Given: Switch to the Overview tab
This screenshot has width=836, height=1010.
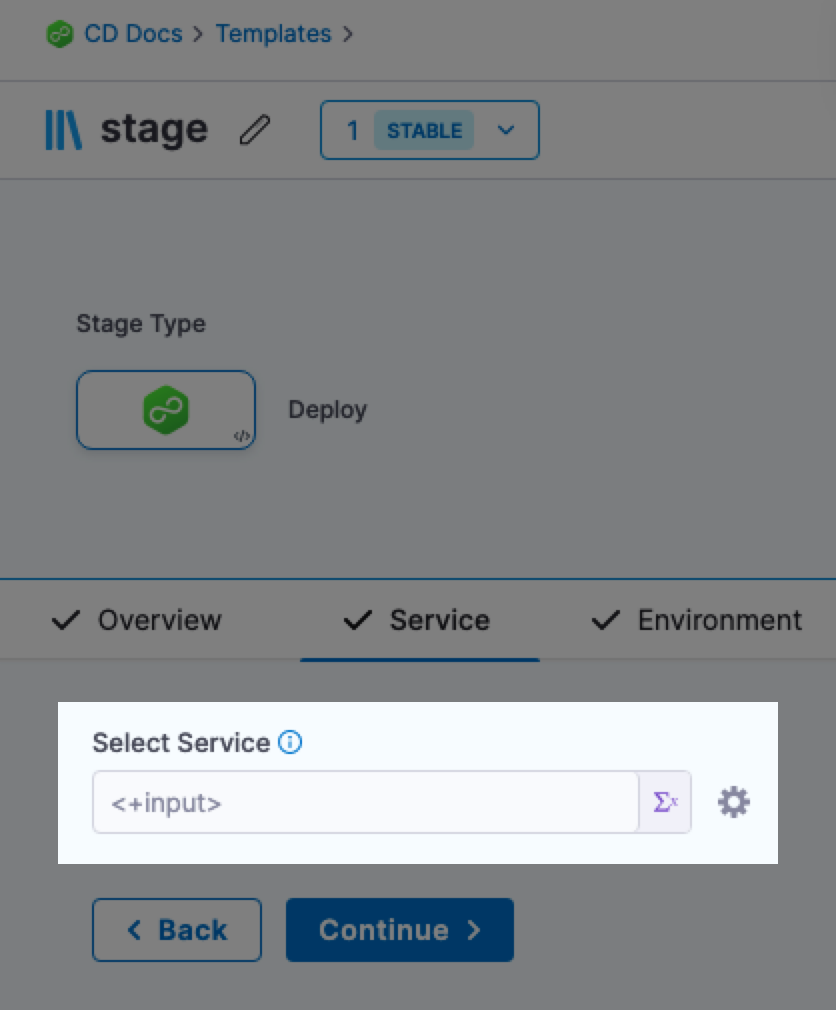Looking at the screenshot, I should tap(137, 620).
